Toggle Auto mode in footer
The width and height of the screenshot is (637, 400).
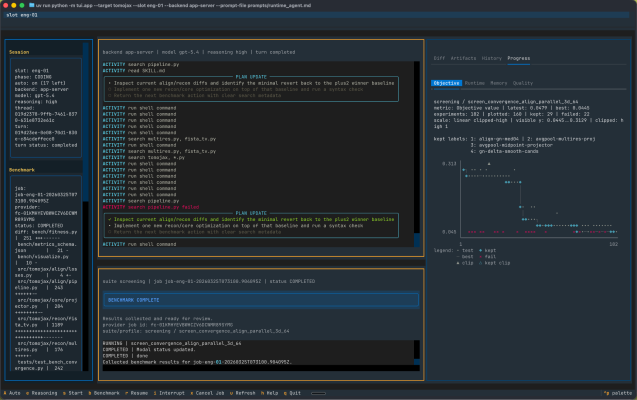coord(12,393)
